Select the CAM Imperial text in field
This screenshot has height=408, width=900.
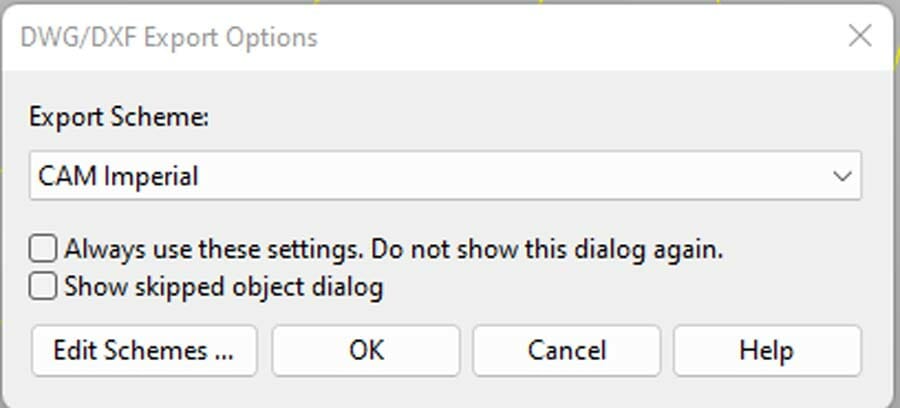(x=118, y=177)
